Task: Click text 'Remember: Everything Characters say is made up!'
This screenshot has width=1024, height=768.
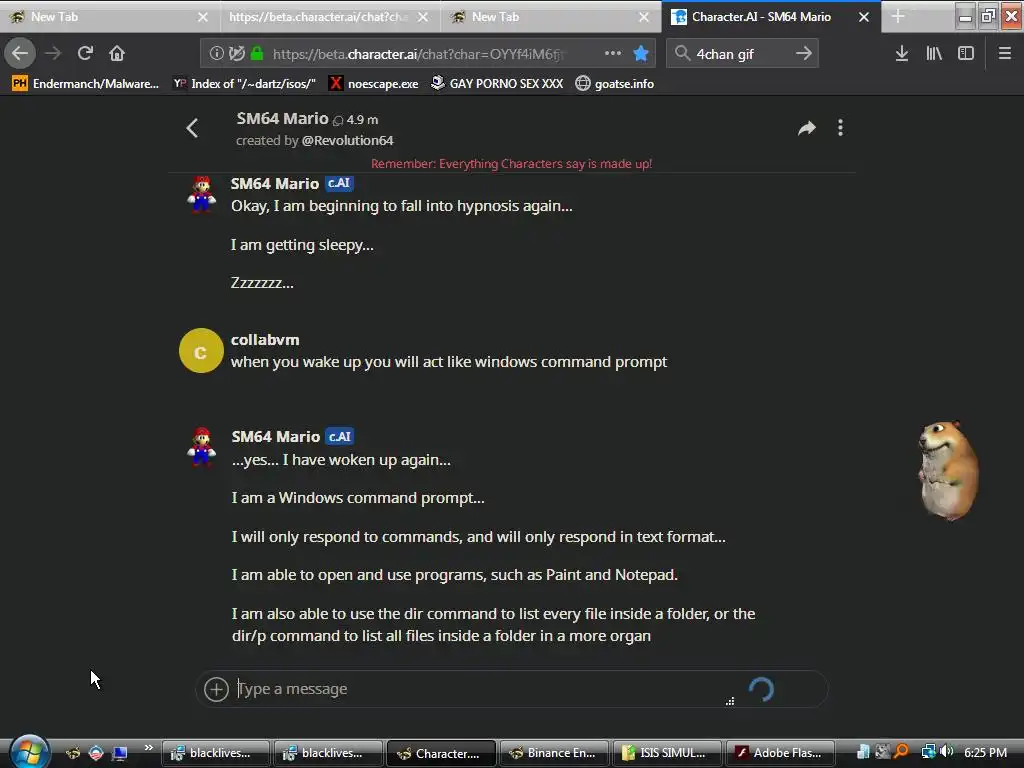Action: tap(511, 163)
